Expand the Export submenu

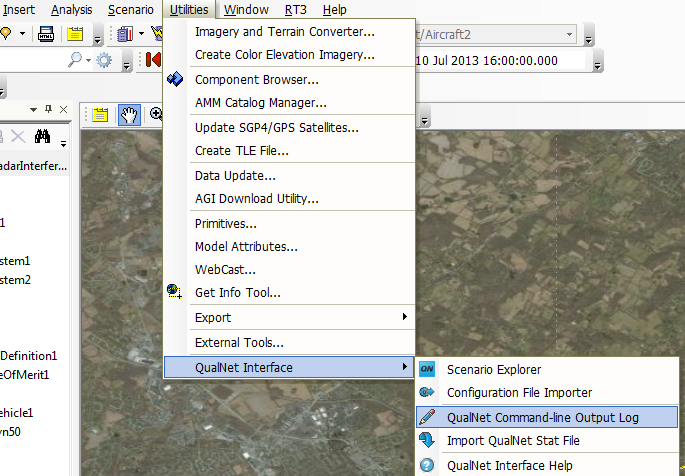pos(404,317)
